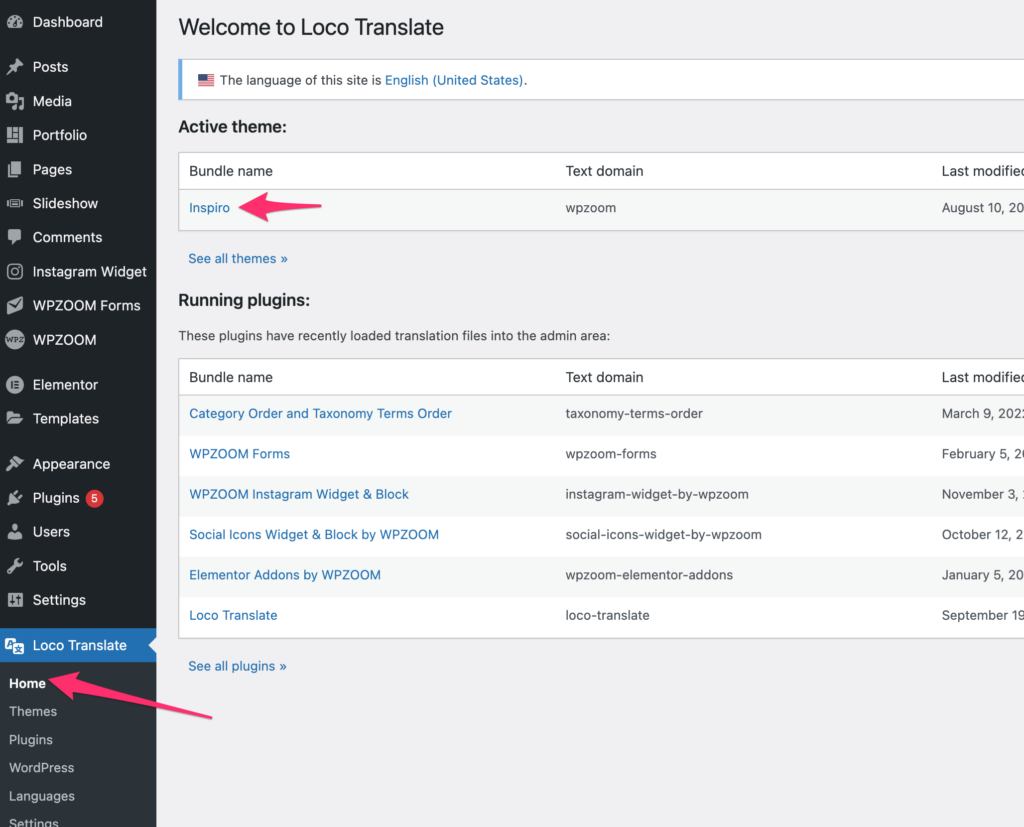Open the Users menu label

click(x=51, y=532)
